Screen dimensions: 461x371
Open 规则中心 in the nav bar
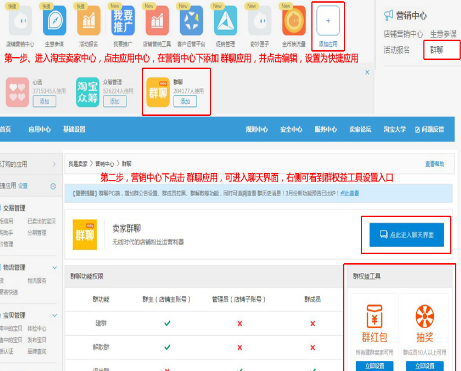(257, 129)
